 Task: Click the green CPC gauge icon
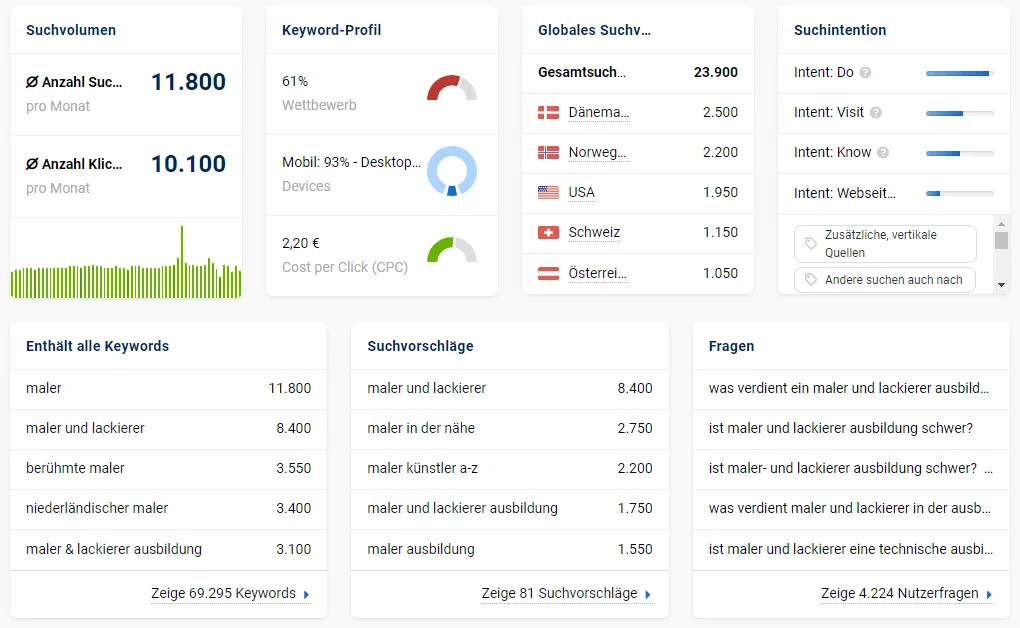coord(451,250)
